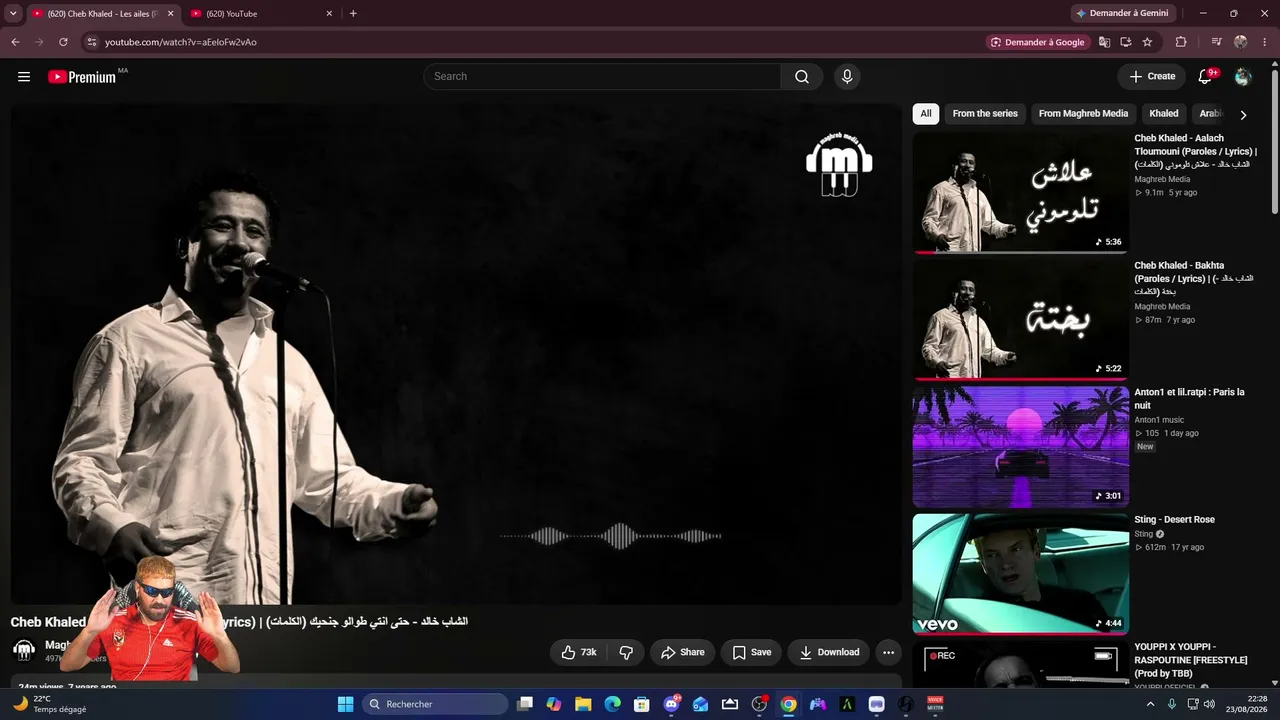Image resolution: width=1280 pixels, height=720 pixels.
Task: Open Sting - Desert Rose title link
Action: pyautogui.click(x=1174, y=520)
